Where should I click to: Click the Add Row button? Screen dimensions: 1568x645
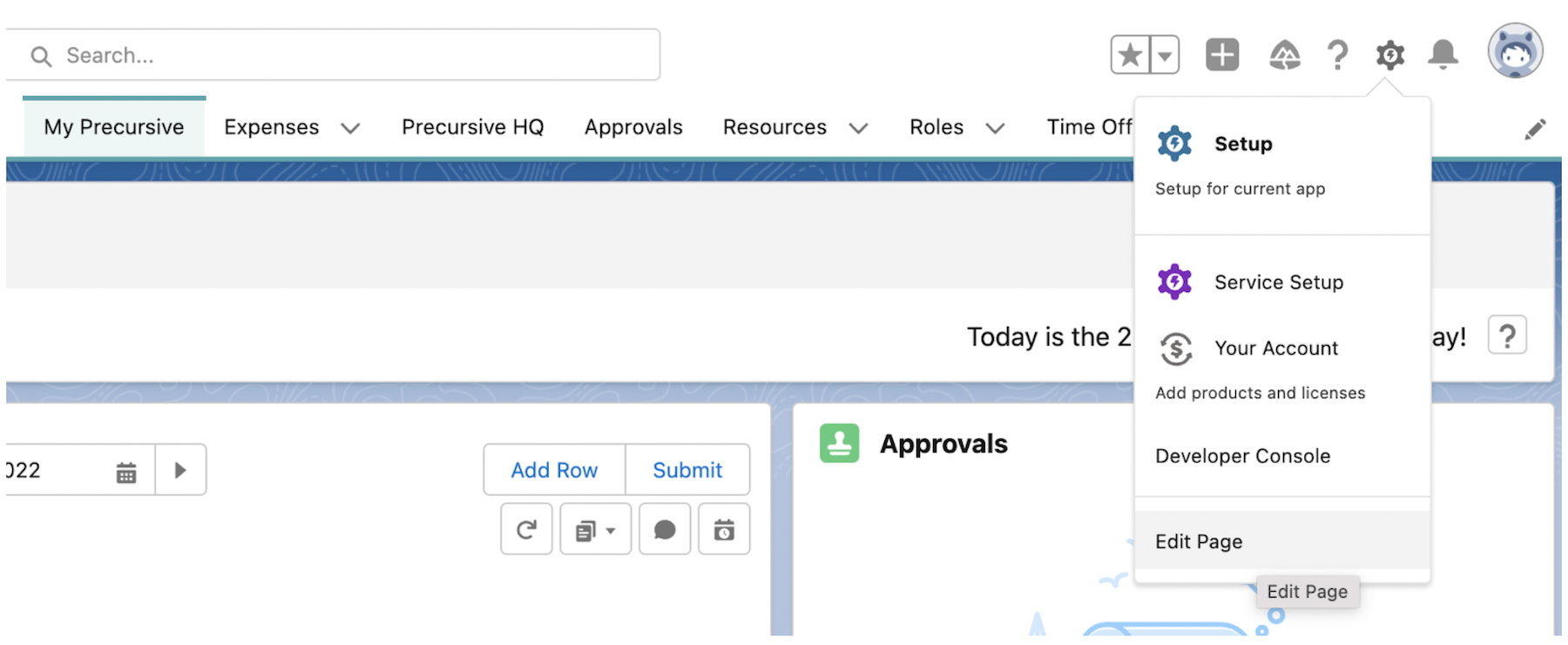[554, 470]
